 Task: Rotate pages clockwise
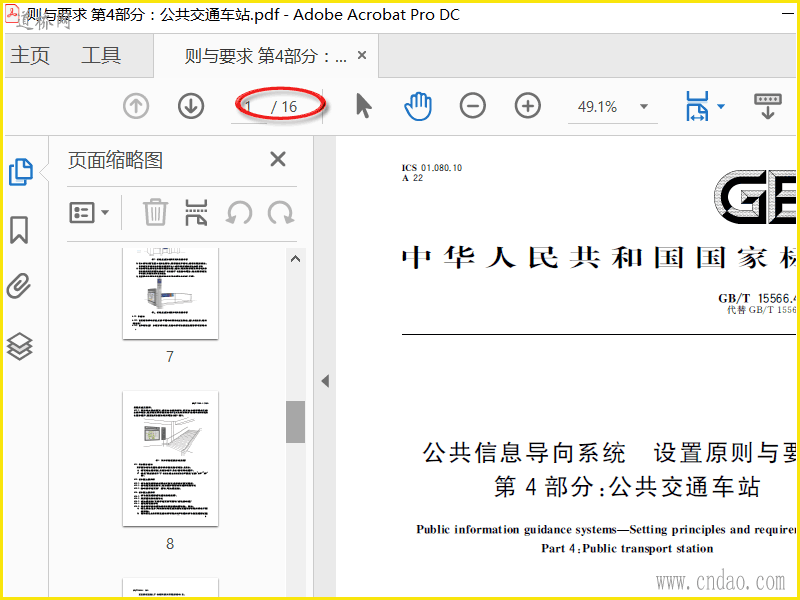[281, 212]
